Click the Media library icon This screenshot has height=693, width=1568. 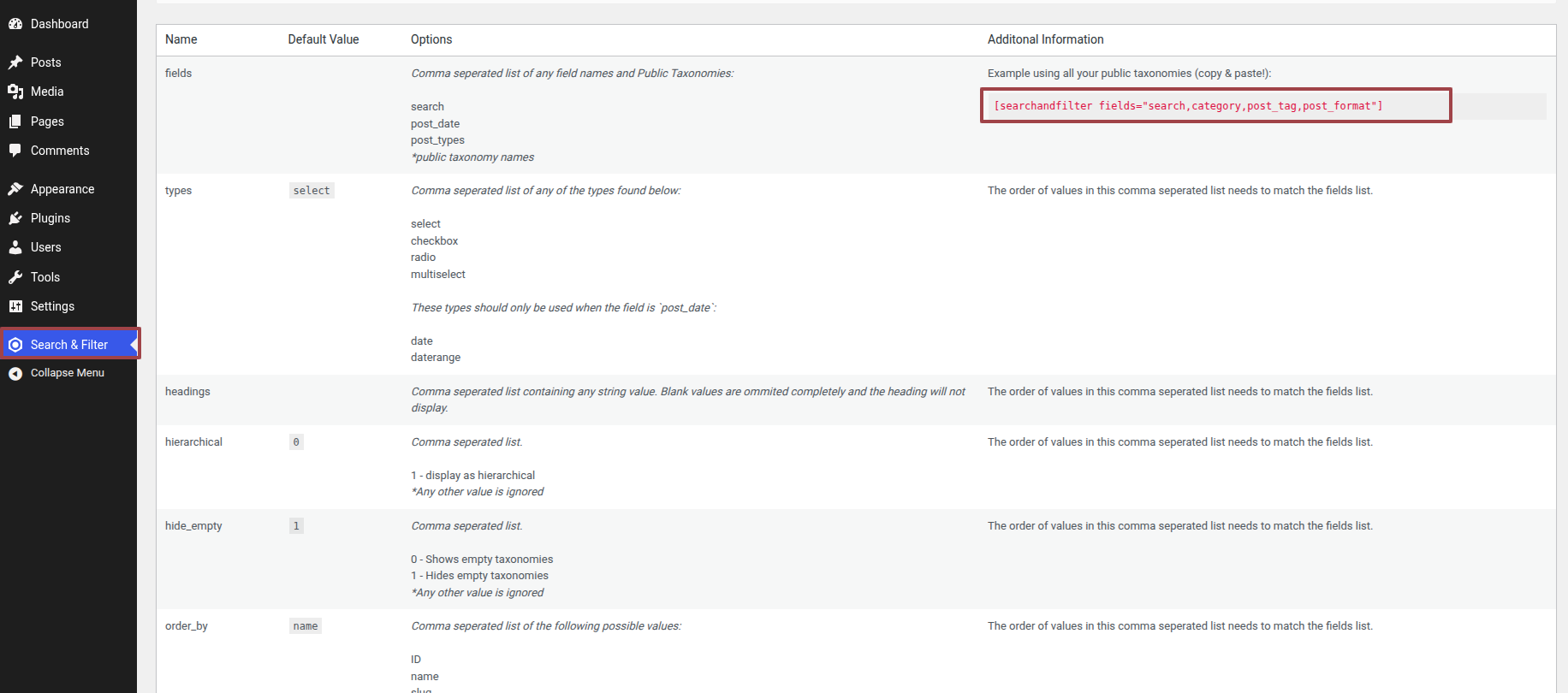15,92
